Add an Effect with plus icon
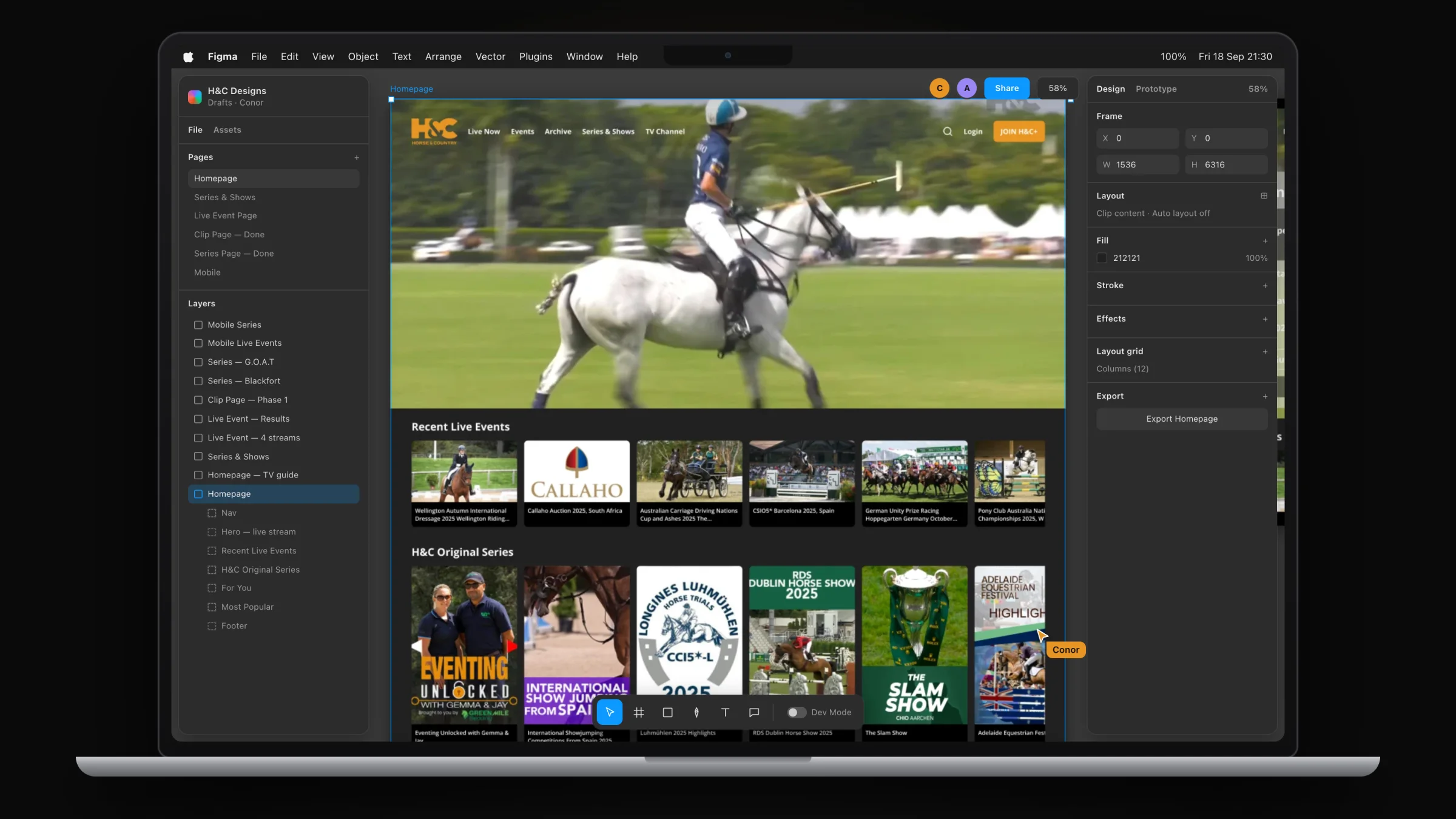1456x819 pixels. 1265,319
